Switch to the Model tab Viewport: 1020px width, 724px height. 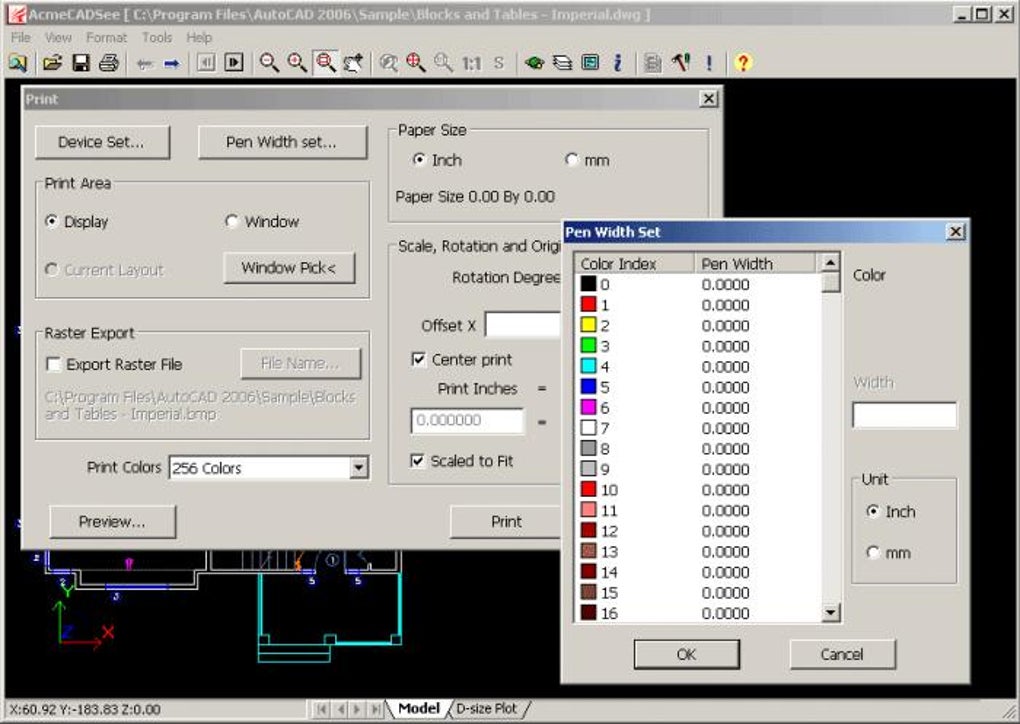click(419, 708)
